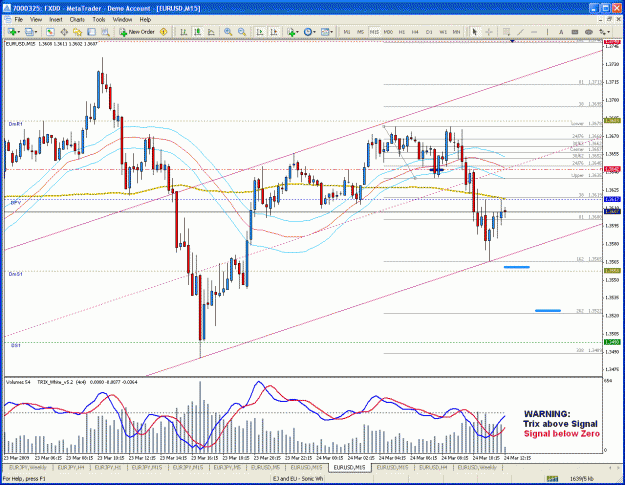Toggle chart Auto Scroll

click(260, 32)
